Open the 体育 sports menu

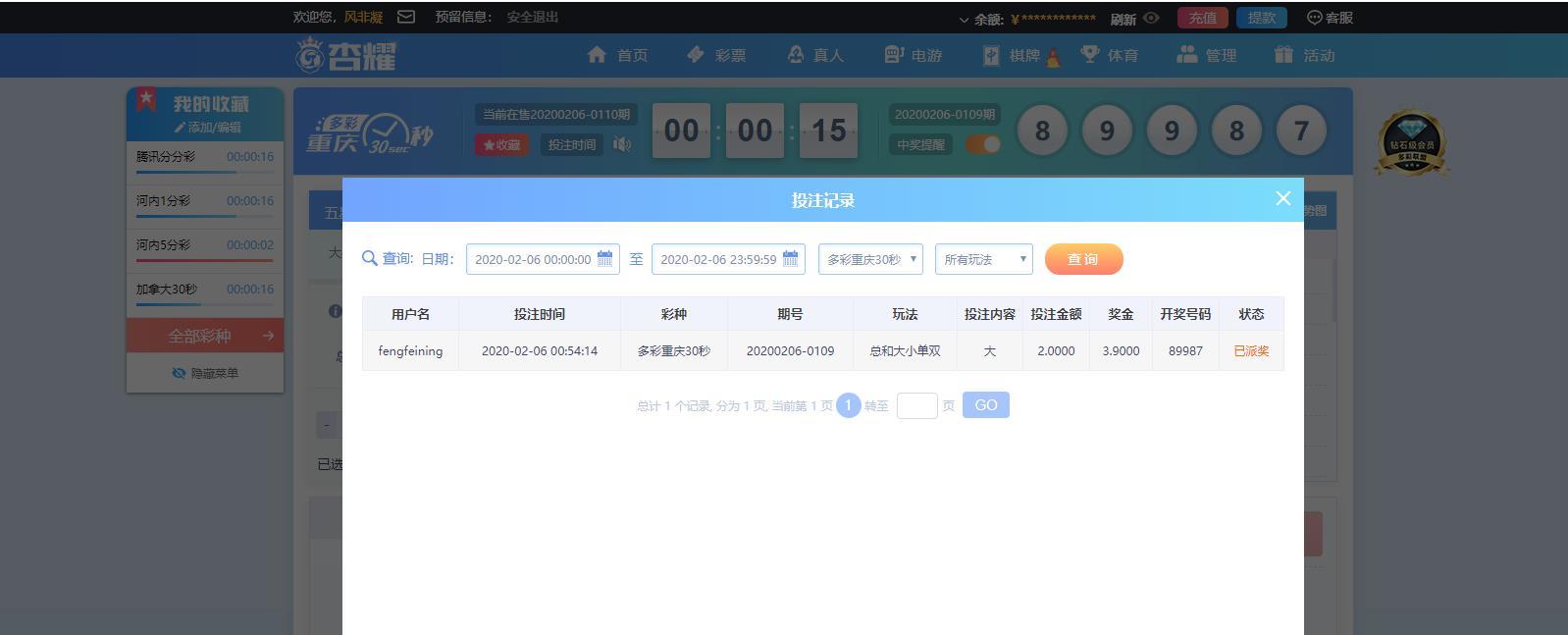pos(1110,55)
